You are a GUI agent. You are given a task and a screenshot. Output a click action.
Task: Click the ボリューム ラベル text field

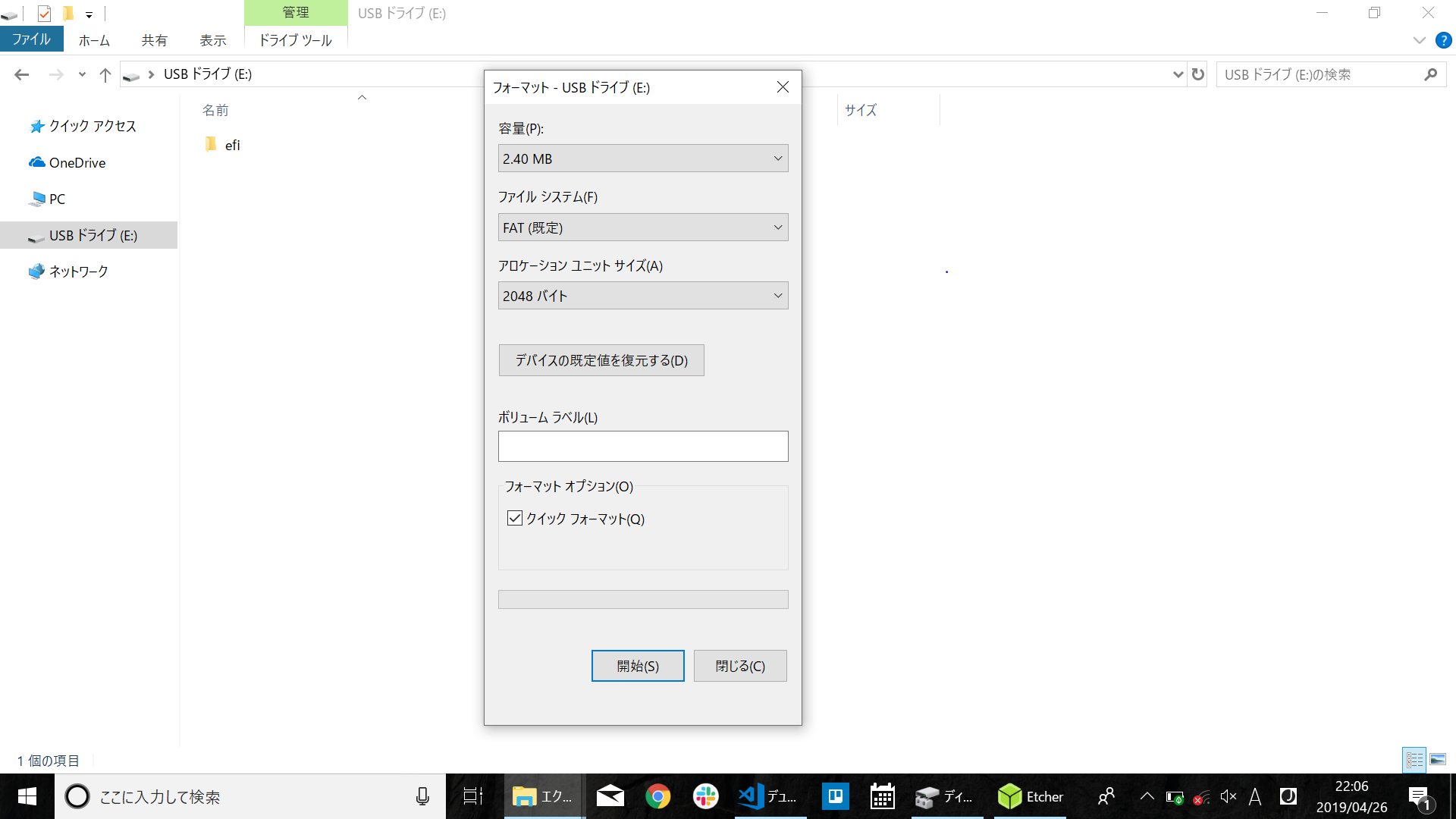tap(642, 447)
